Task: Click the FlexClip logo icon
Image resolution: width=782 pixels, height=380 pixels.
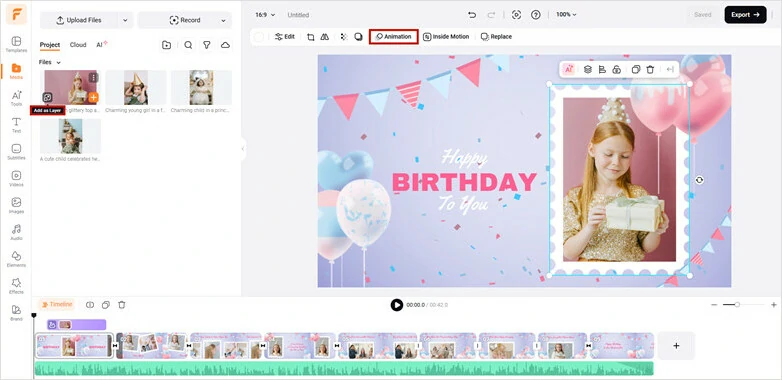Action: [x=16, y=14]
